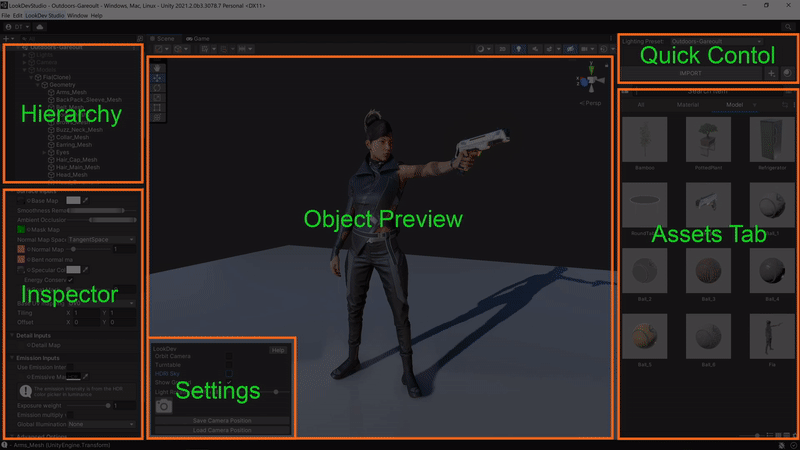Adjust the Exposure weight slider
The width and height of the screenshot is (800, 450).
pos(90,406)
